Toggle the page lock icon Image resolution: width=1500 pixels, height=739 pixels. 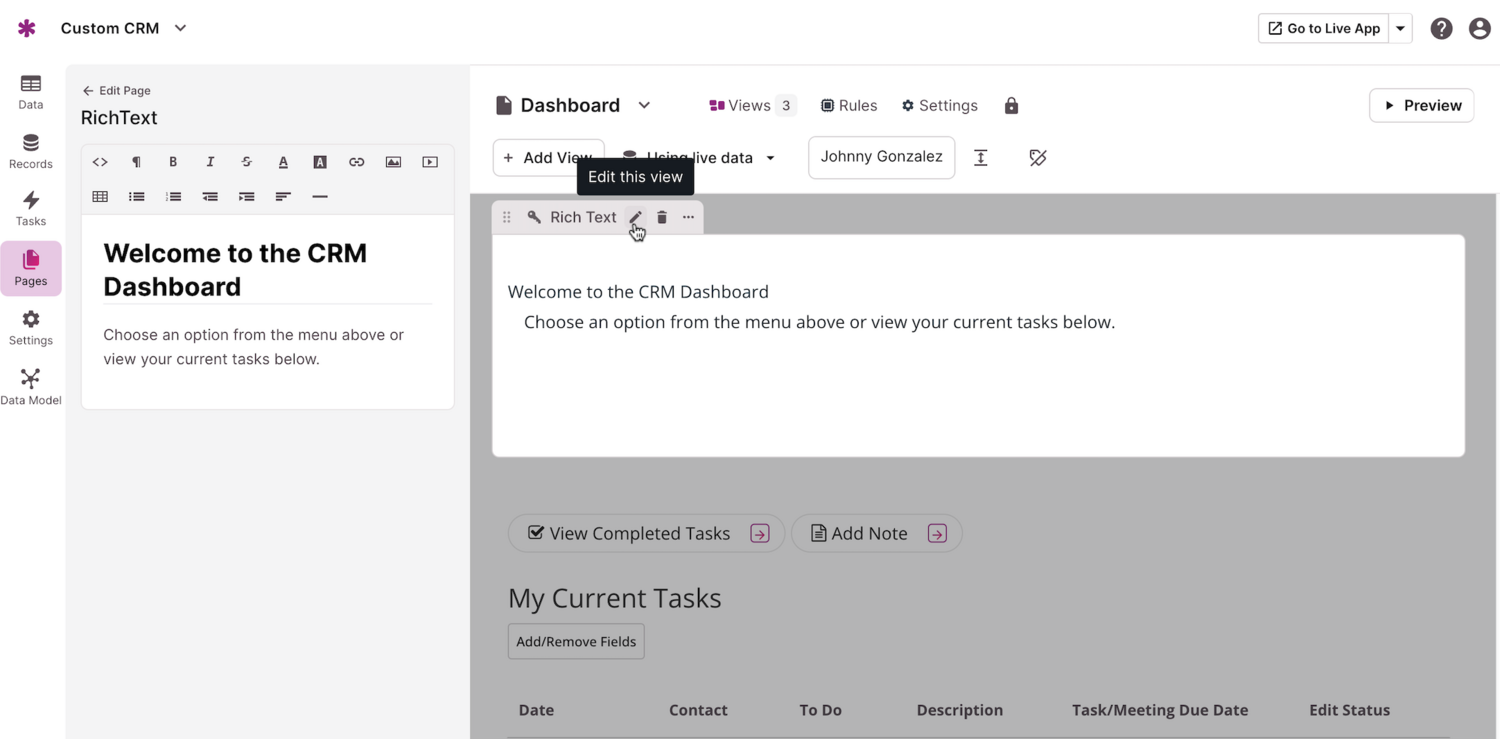[x=1011, y=106]
